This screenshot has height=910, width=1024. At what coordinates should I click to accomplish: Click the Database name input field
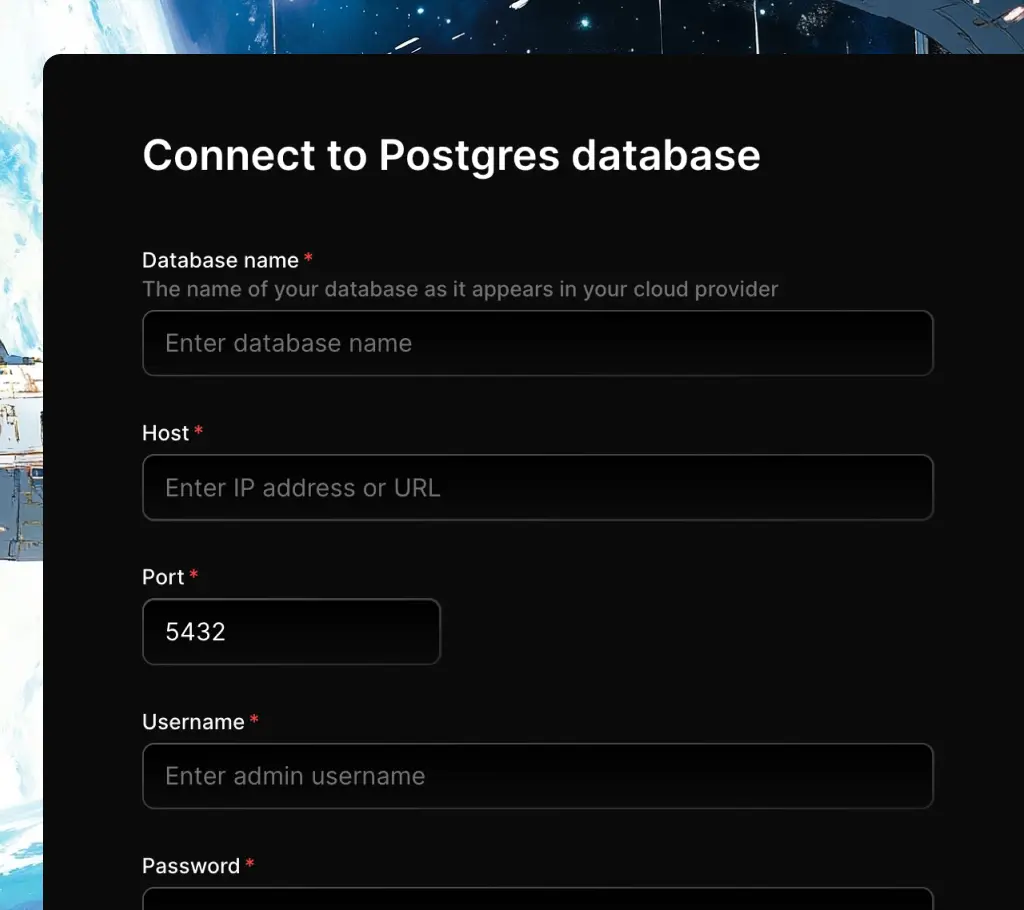(x=538, y=343)
